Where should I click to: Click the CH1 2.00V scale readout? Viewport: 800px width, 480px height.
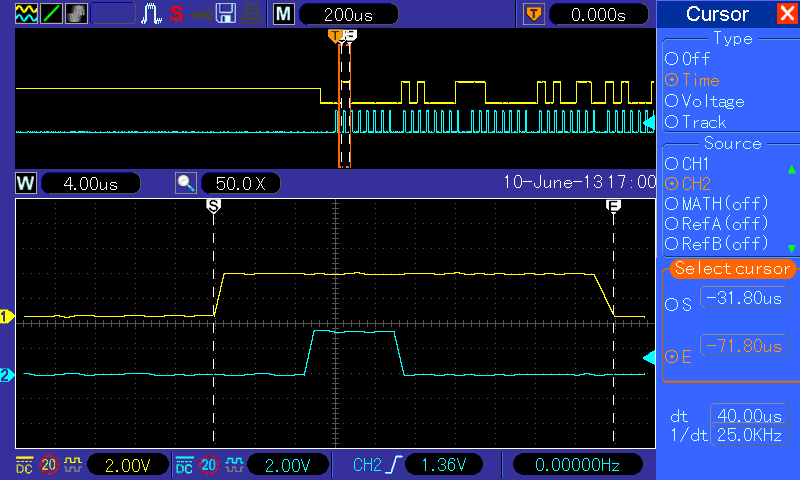coord(128,465)
